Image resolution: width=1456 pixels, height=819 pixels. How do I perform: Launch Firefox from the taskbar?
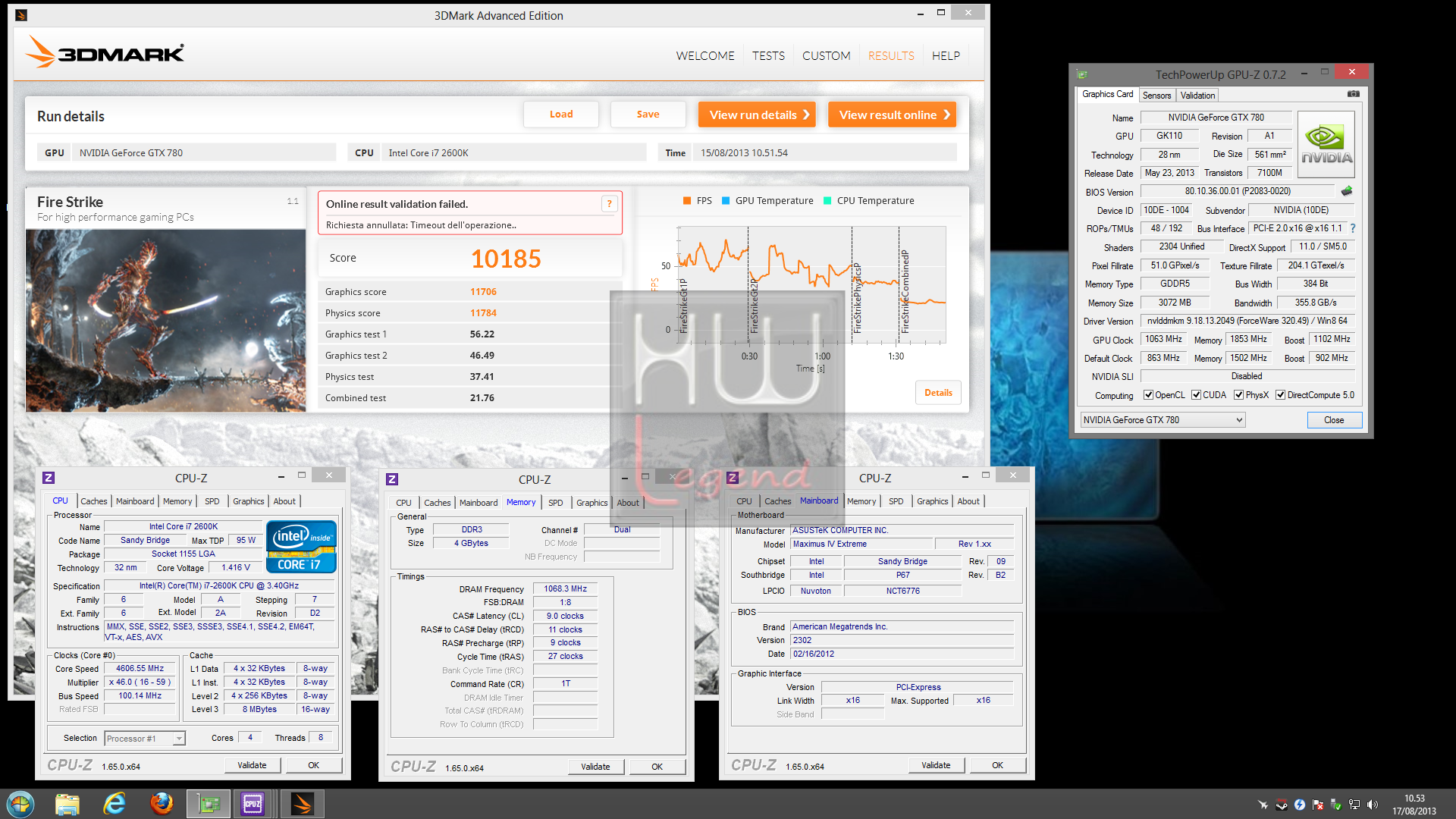162,804
